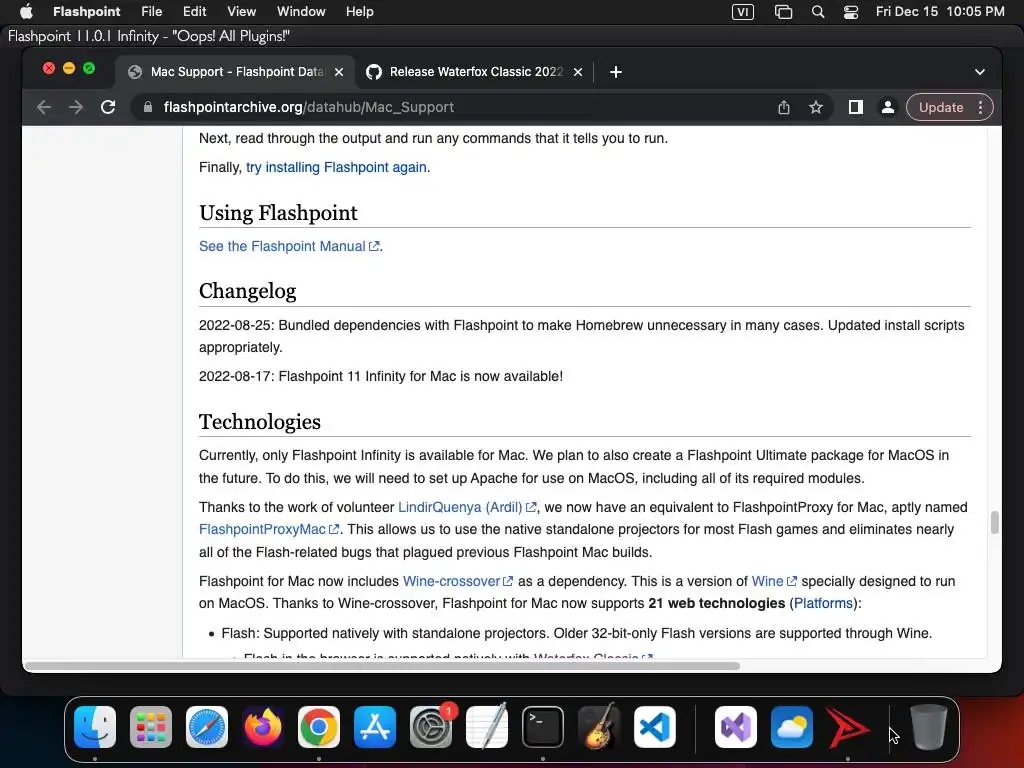Bookmark this page with the star
Screen dimensions: 1024x768
click(x=816, y=107)
